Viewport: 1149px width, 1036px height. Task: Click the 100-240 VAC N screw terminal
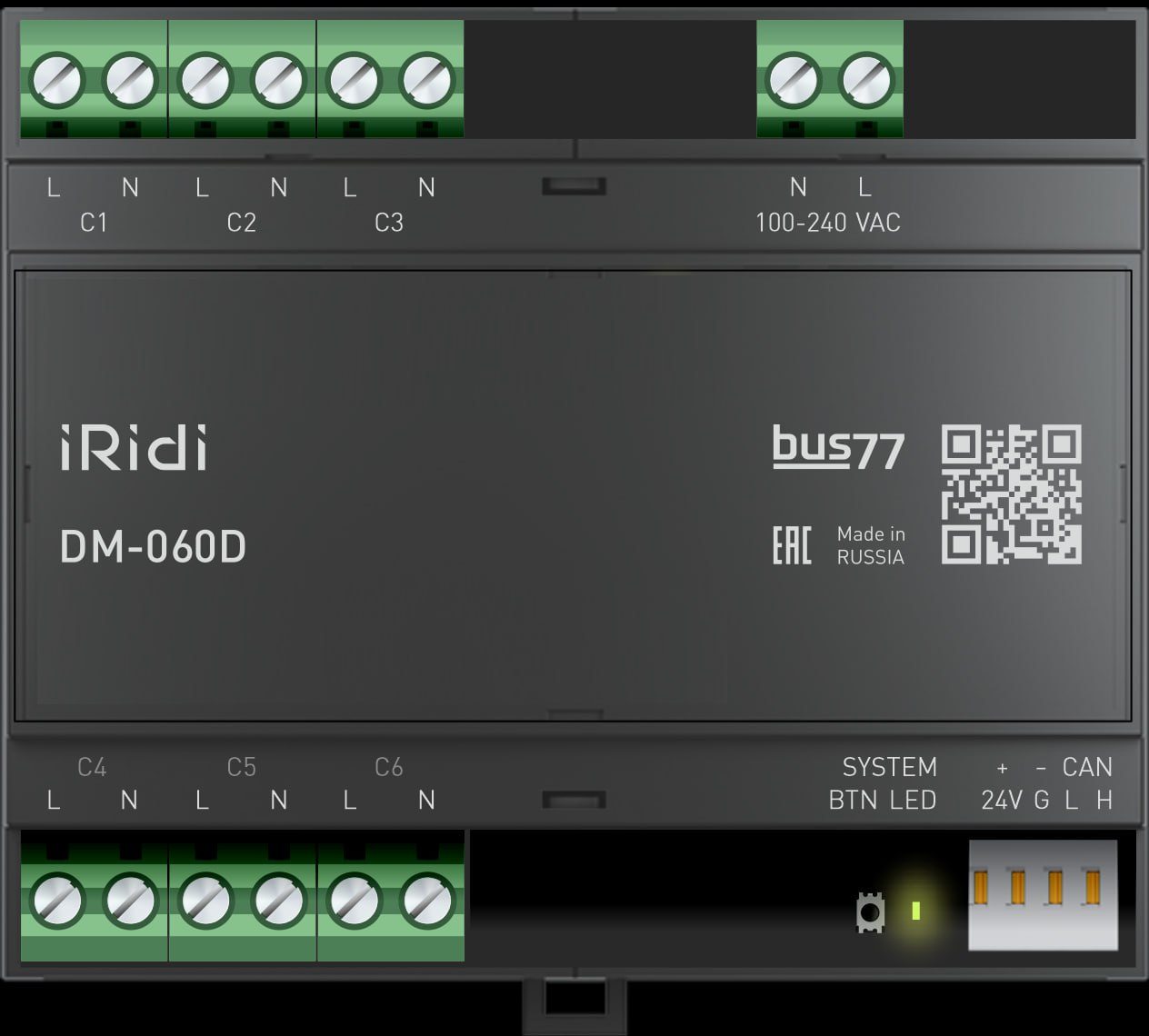point(794,80)
